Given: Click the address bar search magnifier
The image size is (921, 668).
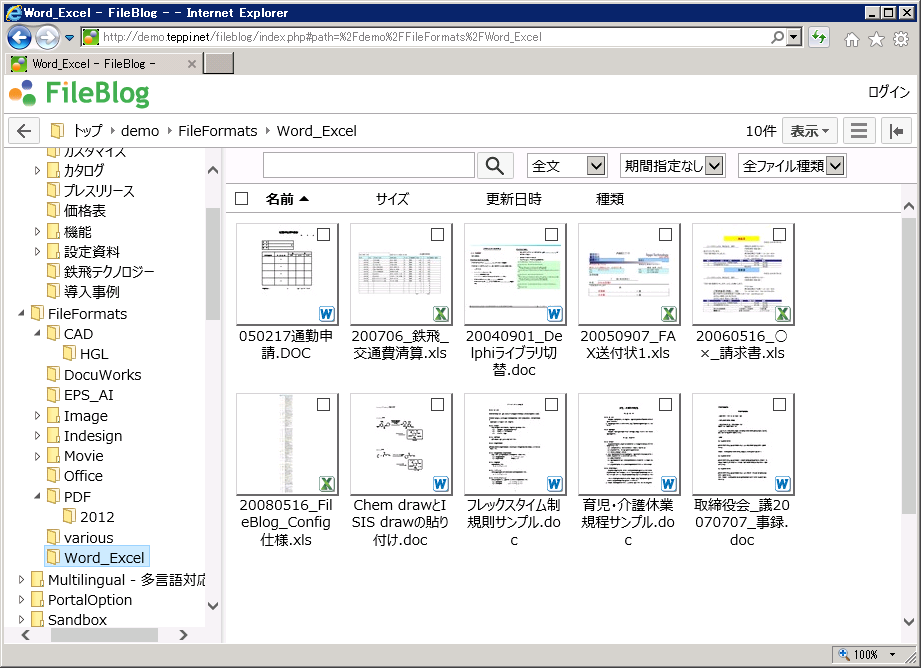Looking at the screenshot, I should pos(778,37).
